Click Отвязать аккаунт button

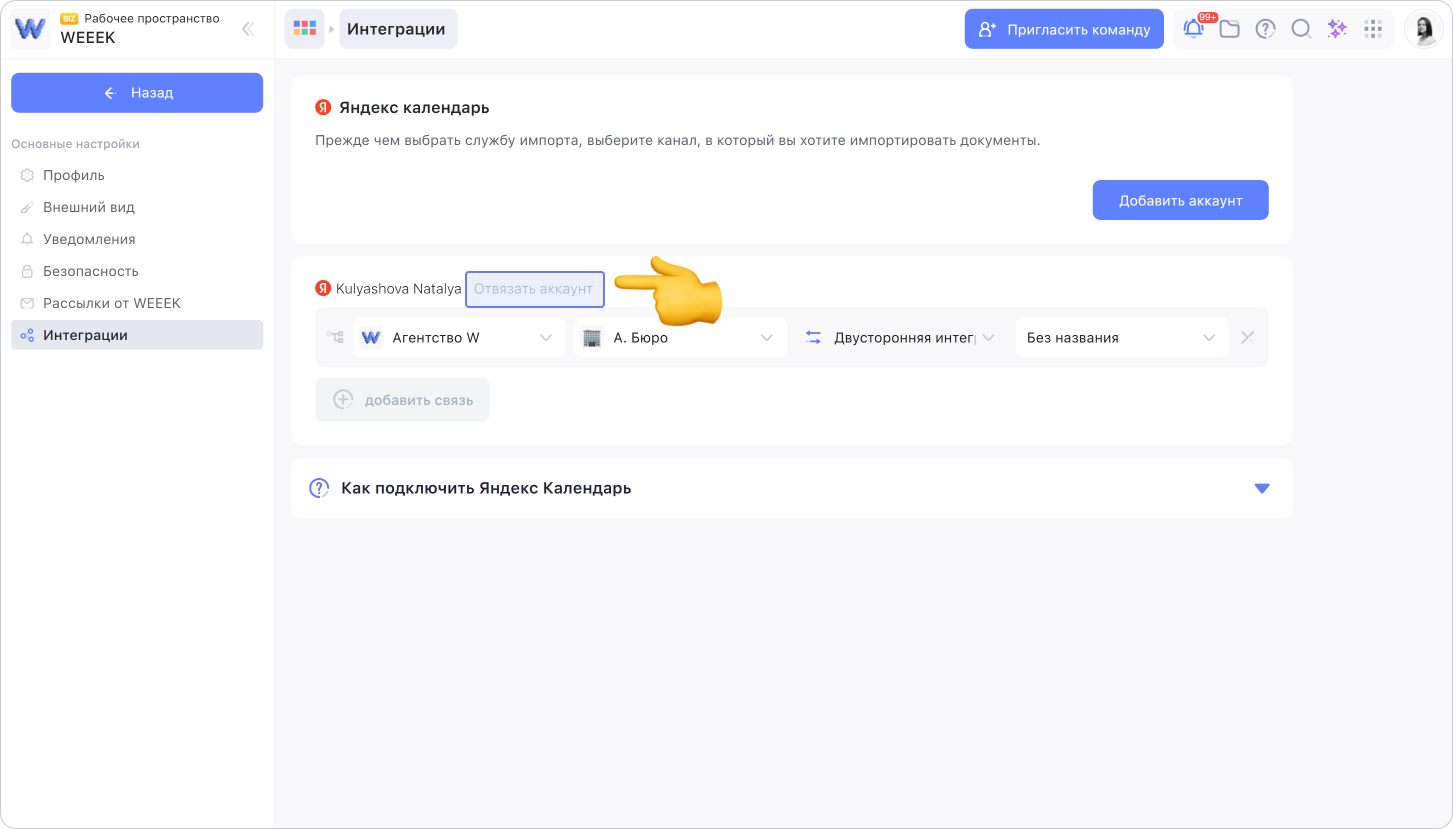click(x=534, y=289)
